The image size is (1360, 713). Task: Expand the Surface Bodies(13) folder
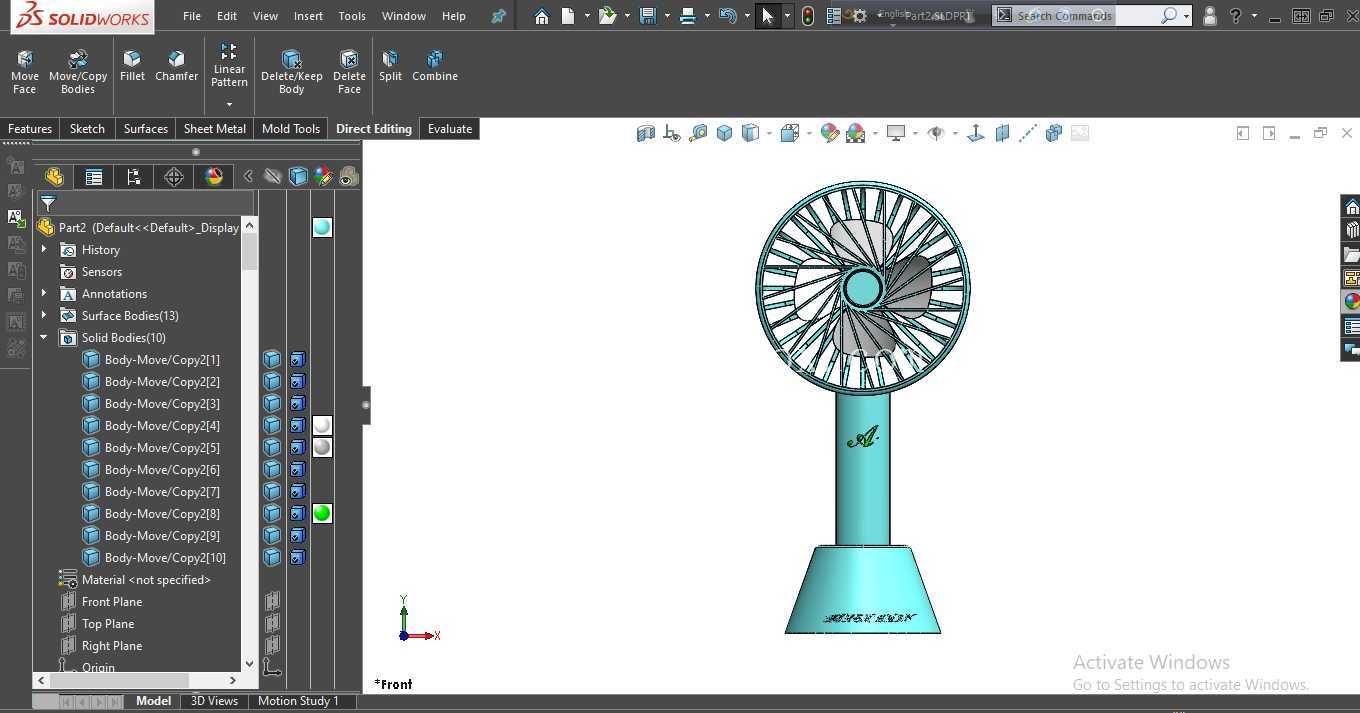tap(44, 316)
